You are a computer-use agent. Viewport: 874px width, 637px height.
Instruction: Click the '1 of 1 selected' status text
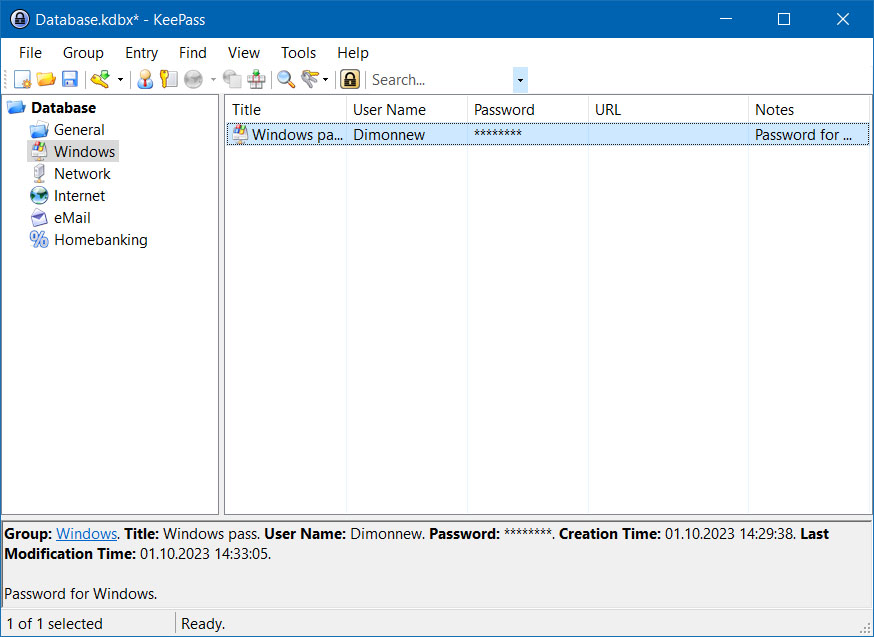click(x=55, y=624)
